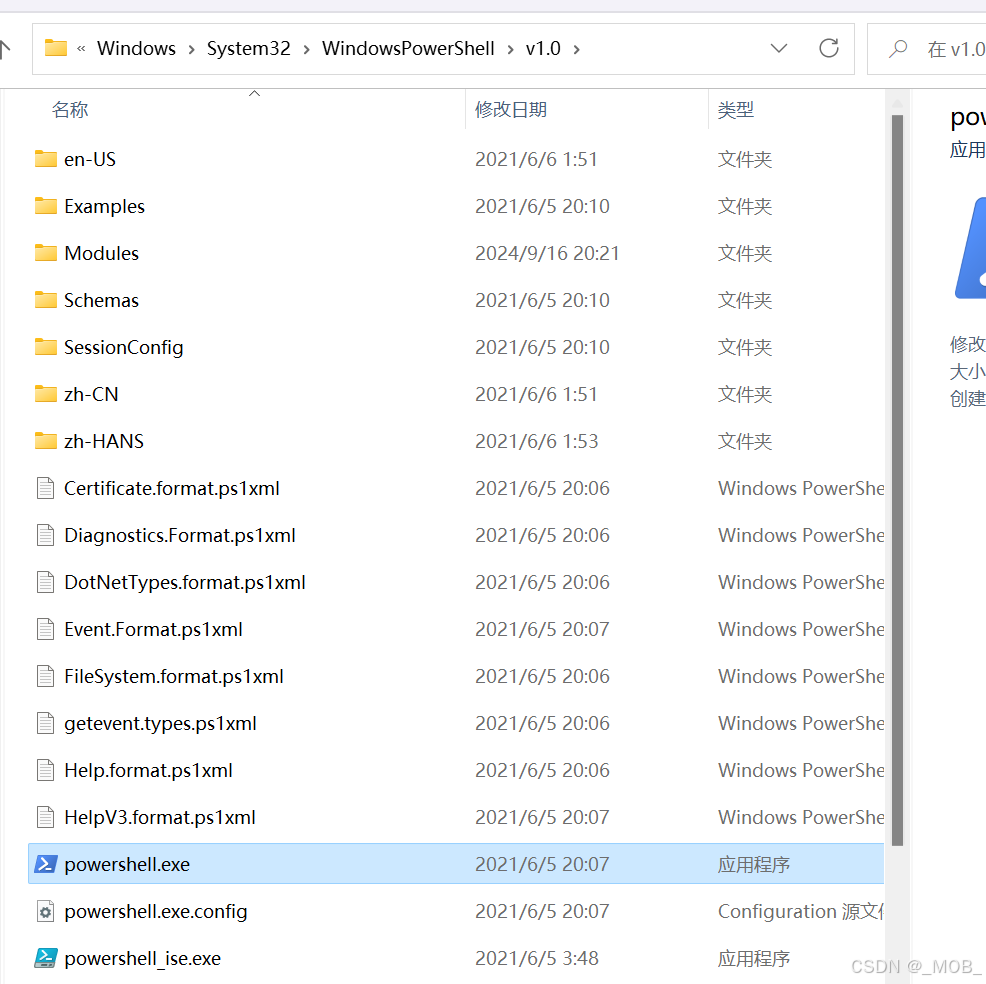Screen dimensions: 986x984
Task: Expand the chevron after System32 breadcrumb
Action: tap(306, 49)
